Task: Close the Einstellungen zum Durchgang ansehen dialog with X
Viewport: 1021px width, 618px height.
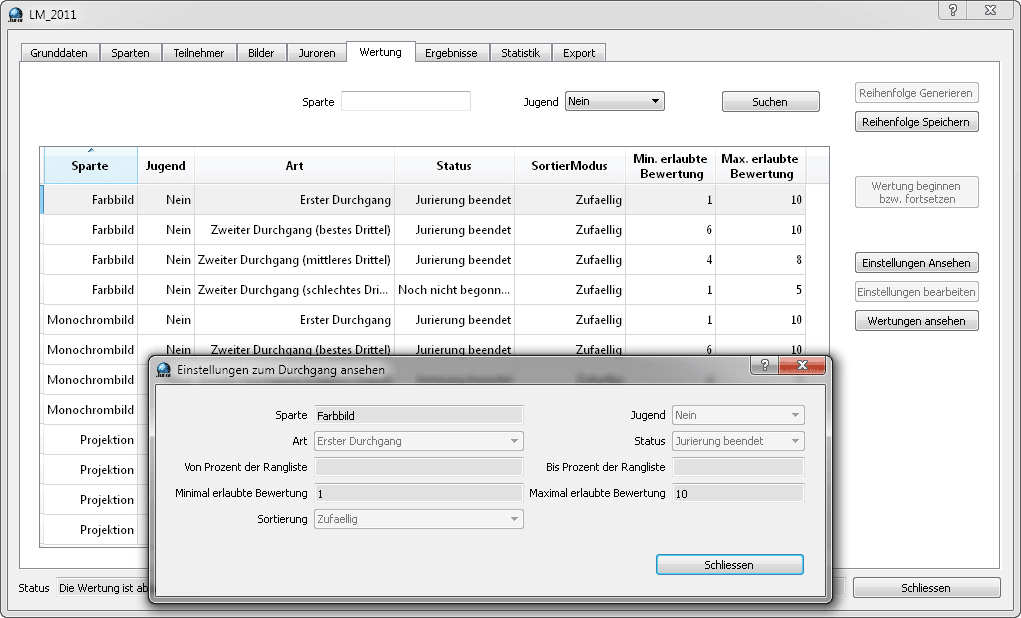Action: [x=802, y=365]
